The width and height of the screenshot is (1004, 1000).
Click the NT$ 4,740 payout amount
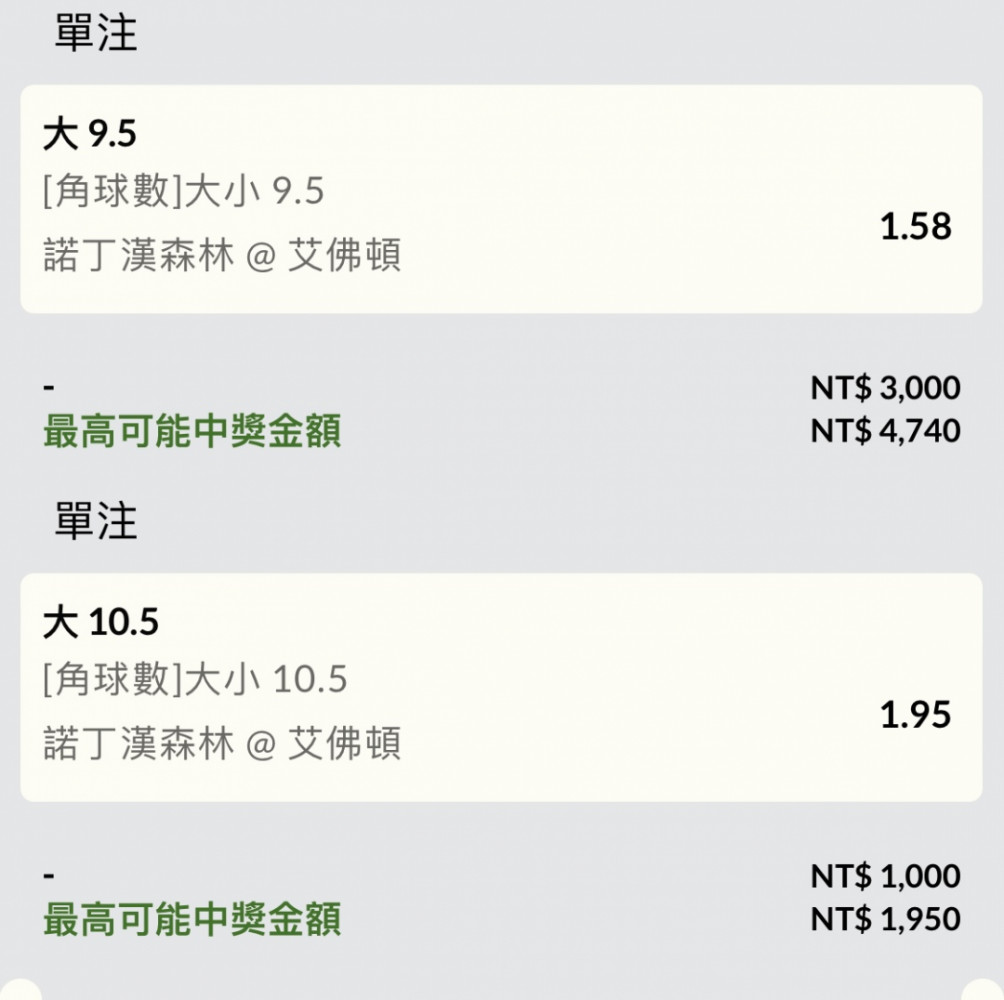(x=886, y=430)
